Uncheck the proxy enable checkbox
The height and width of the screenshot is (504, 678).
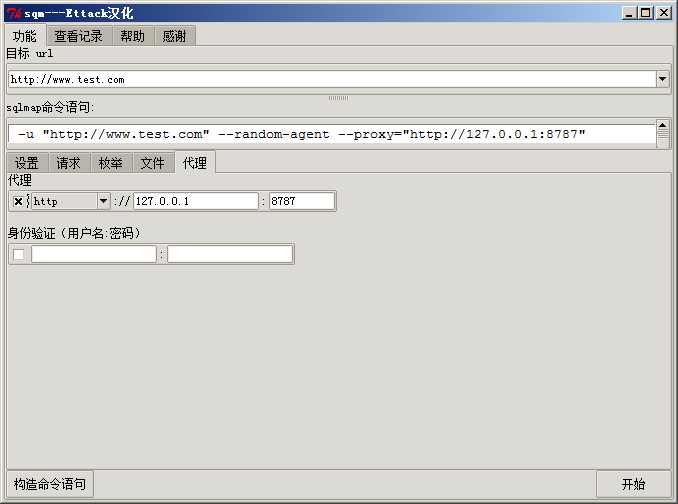18,201
